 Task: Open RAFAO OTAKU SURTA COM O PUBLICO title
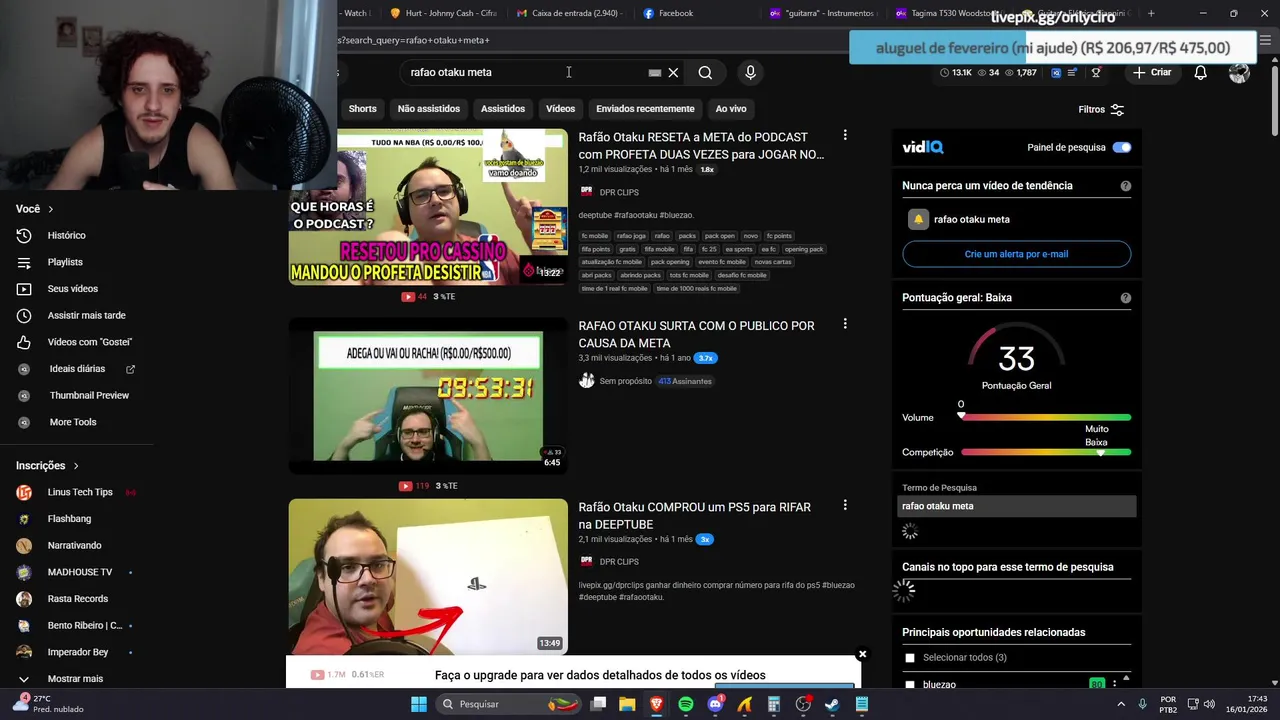[x=696, y=334]
